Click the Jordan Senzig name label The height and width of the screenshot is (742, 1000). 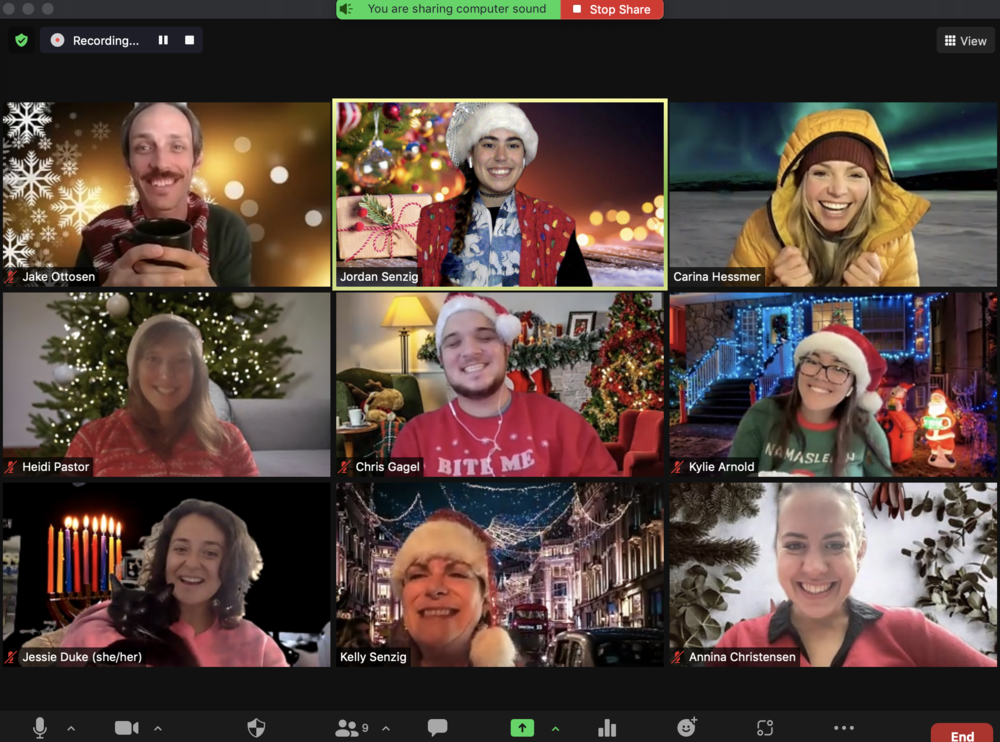coord(379,276)
